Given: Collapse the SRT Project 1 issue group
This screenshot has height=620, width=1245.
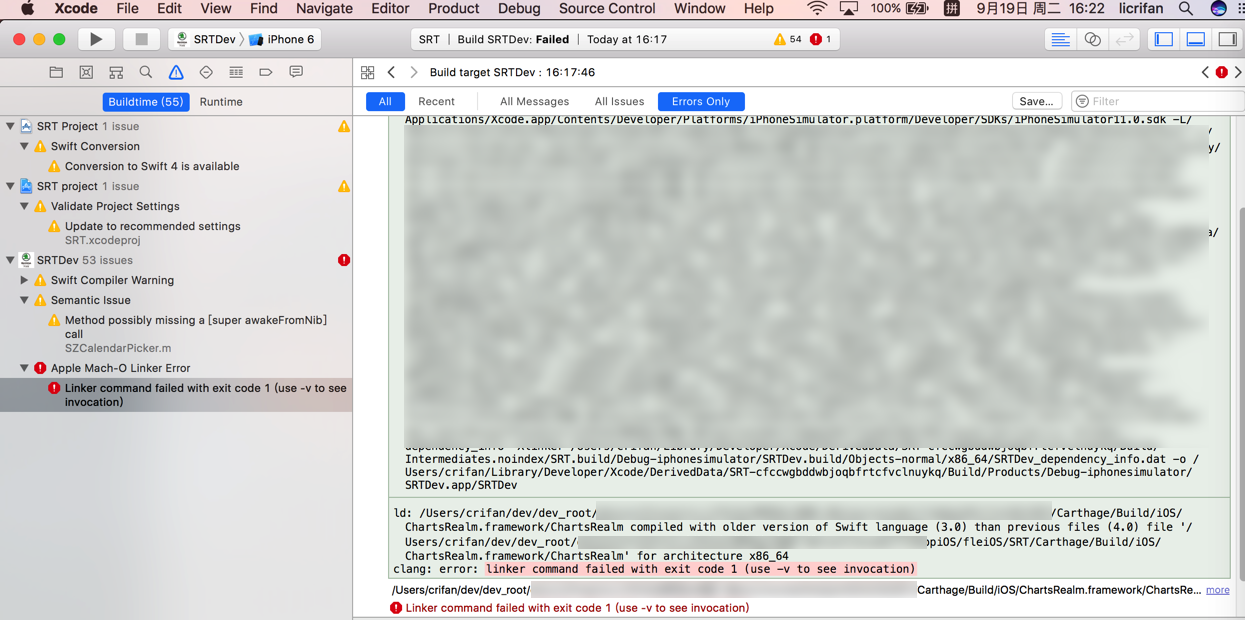Looking at the screenshot, I should point(11,126).
